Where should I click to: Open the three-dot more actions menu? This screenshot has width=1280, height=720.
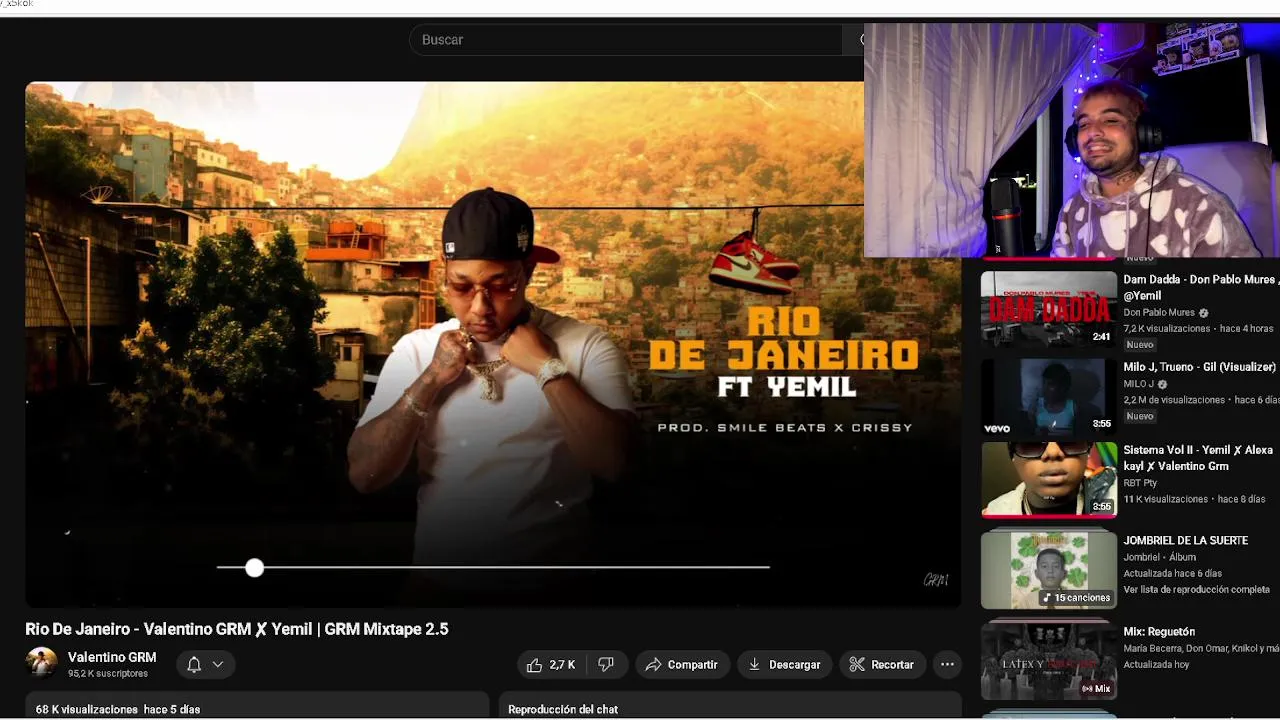click(x=947, y=665)
